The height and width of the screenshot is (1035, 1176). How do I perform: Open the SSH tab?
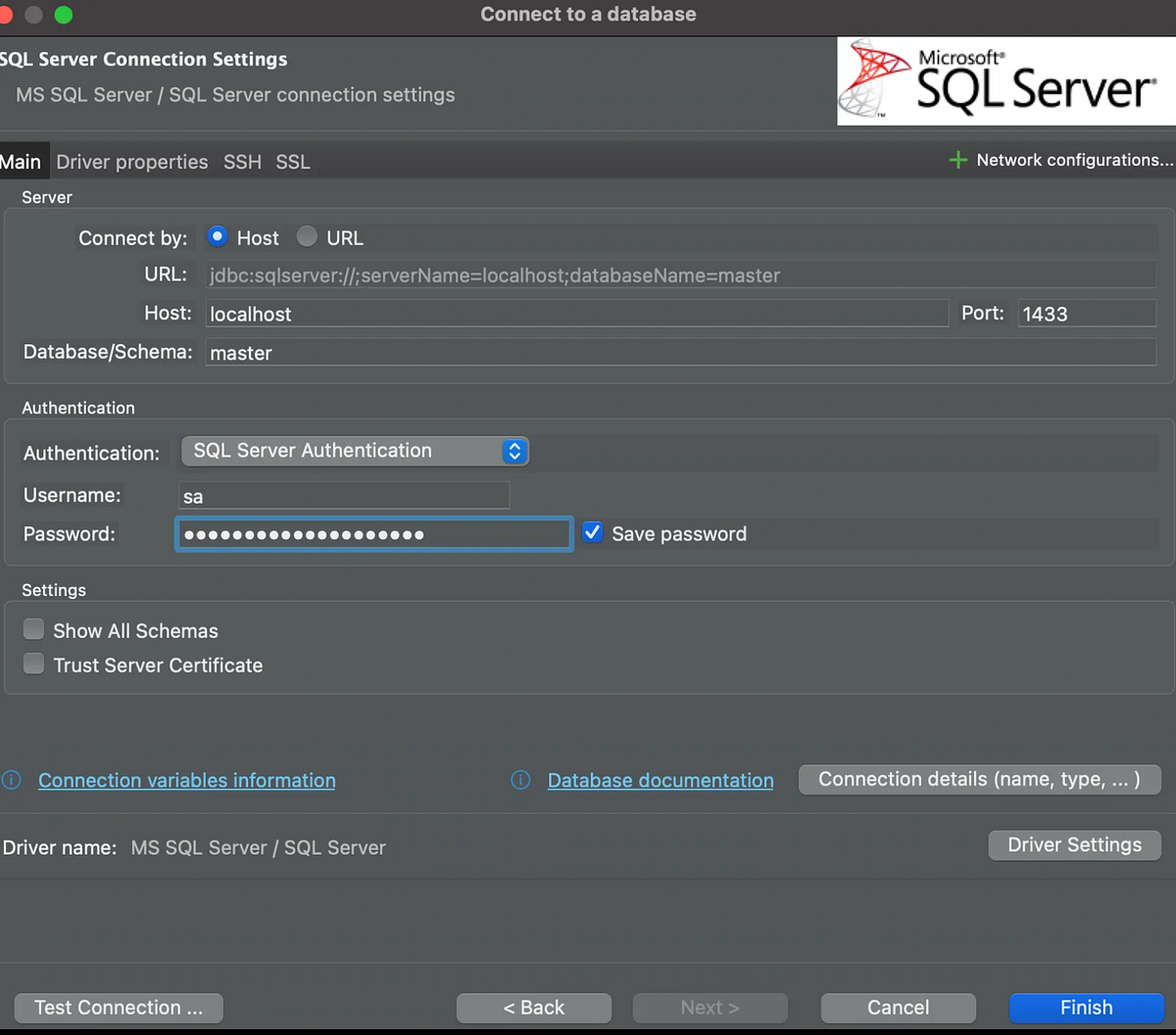pos(242,162)
